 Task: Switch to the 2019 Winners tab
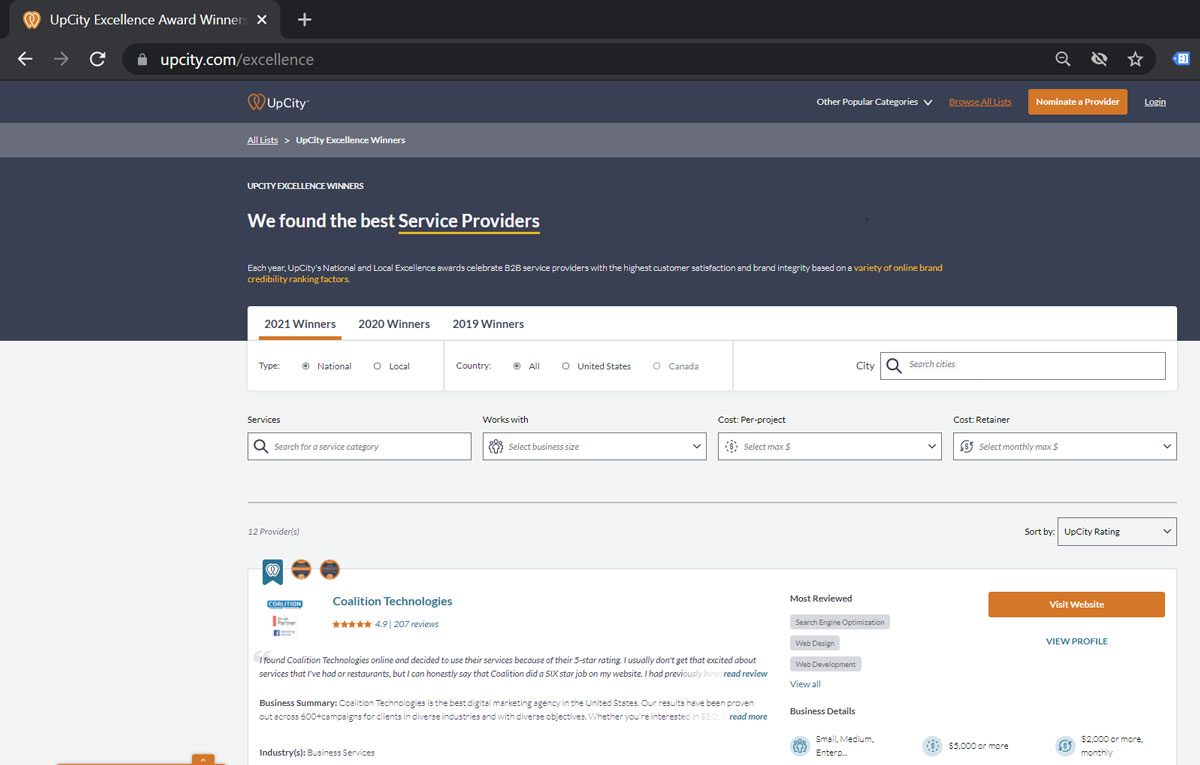point(488,324)
